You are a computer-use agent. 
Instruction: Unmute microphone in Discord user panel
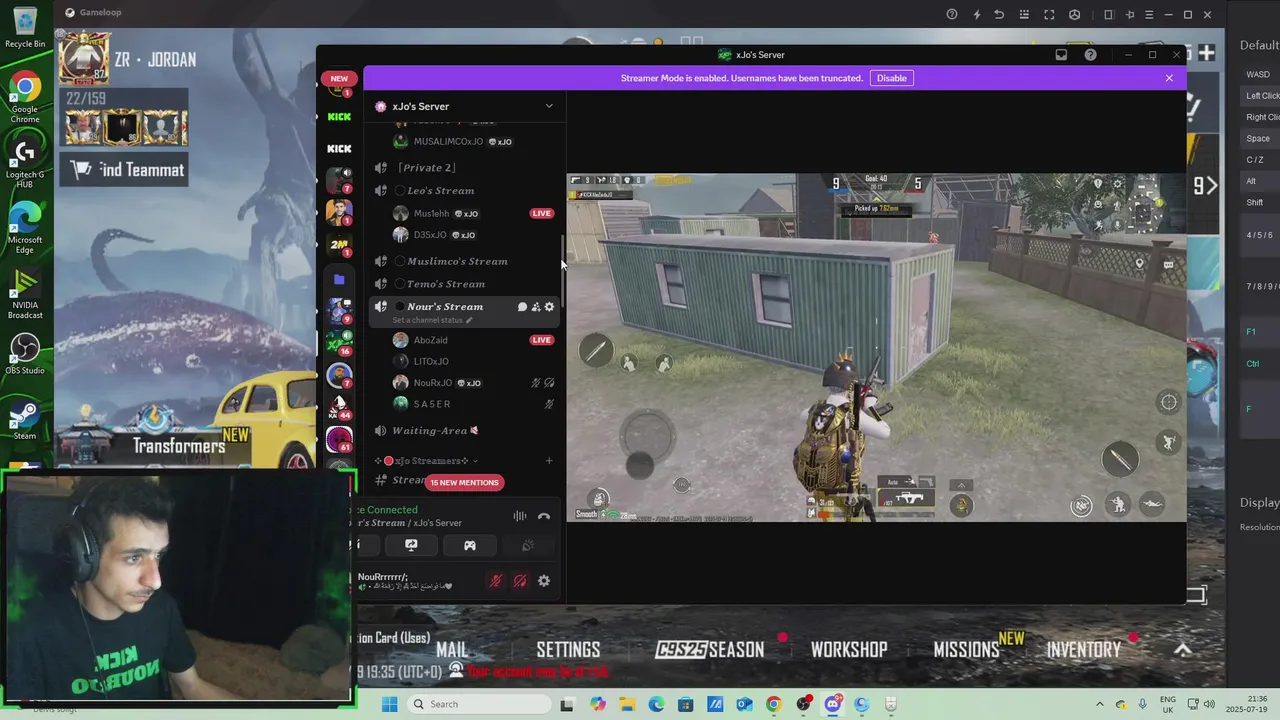click(495, 581)
